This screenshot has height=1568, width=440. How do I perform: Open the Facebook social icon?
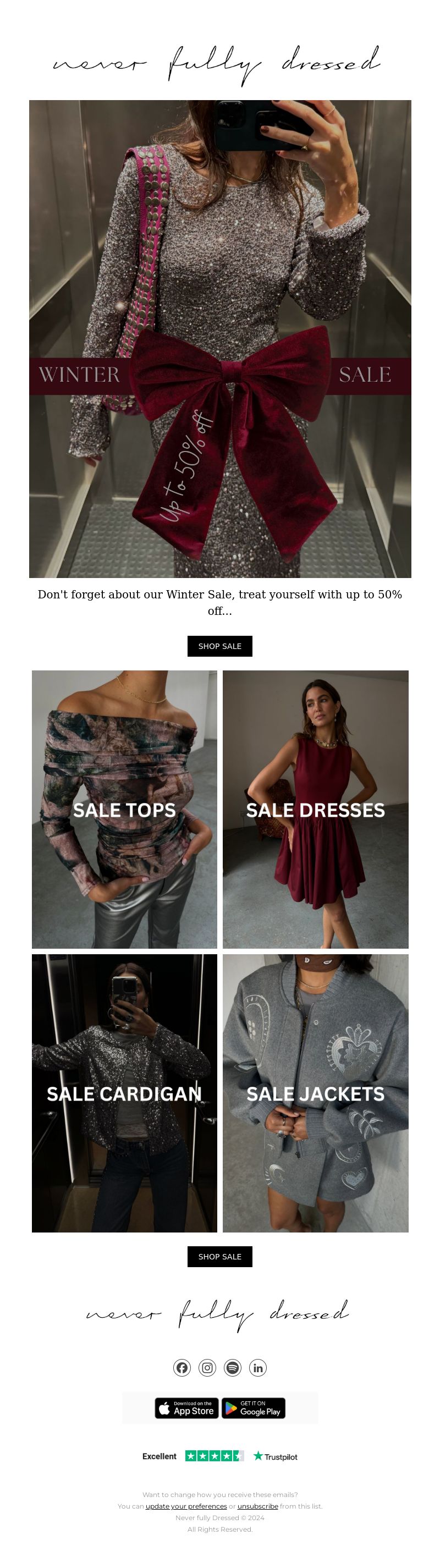[x=182, y=1368]
